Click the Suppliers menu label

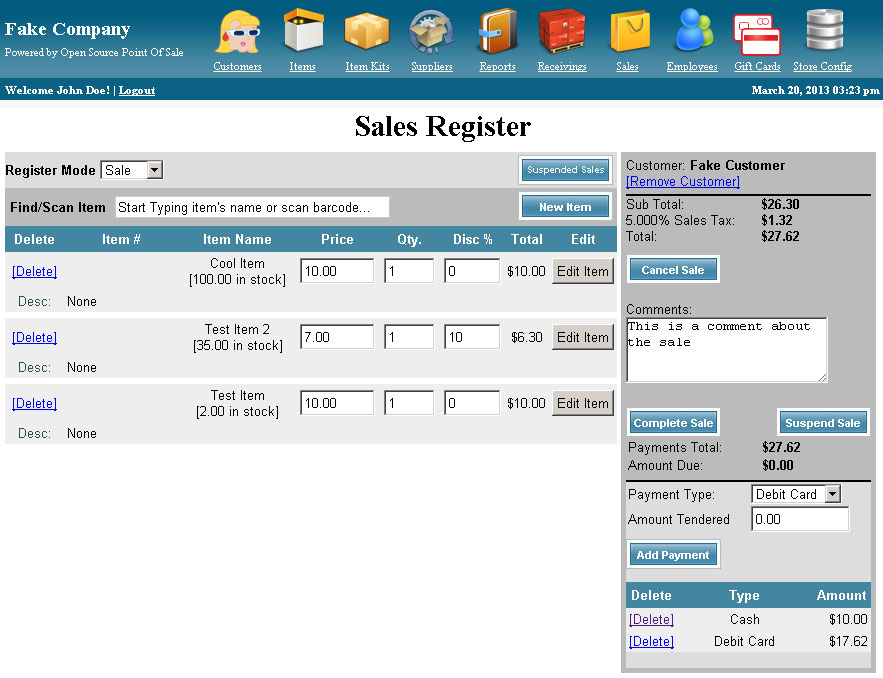tap(432, 66)
